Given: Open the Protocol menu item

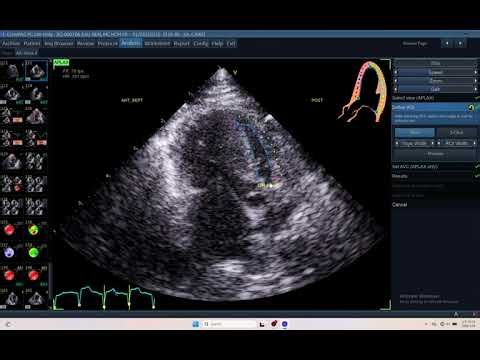Looking at the screenshot, I should click(107, 44).
